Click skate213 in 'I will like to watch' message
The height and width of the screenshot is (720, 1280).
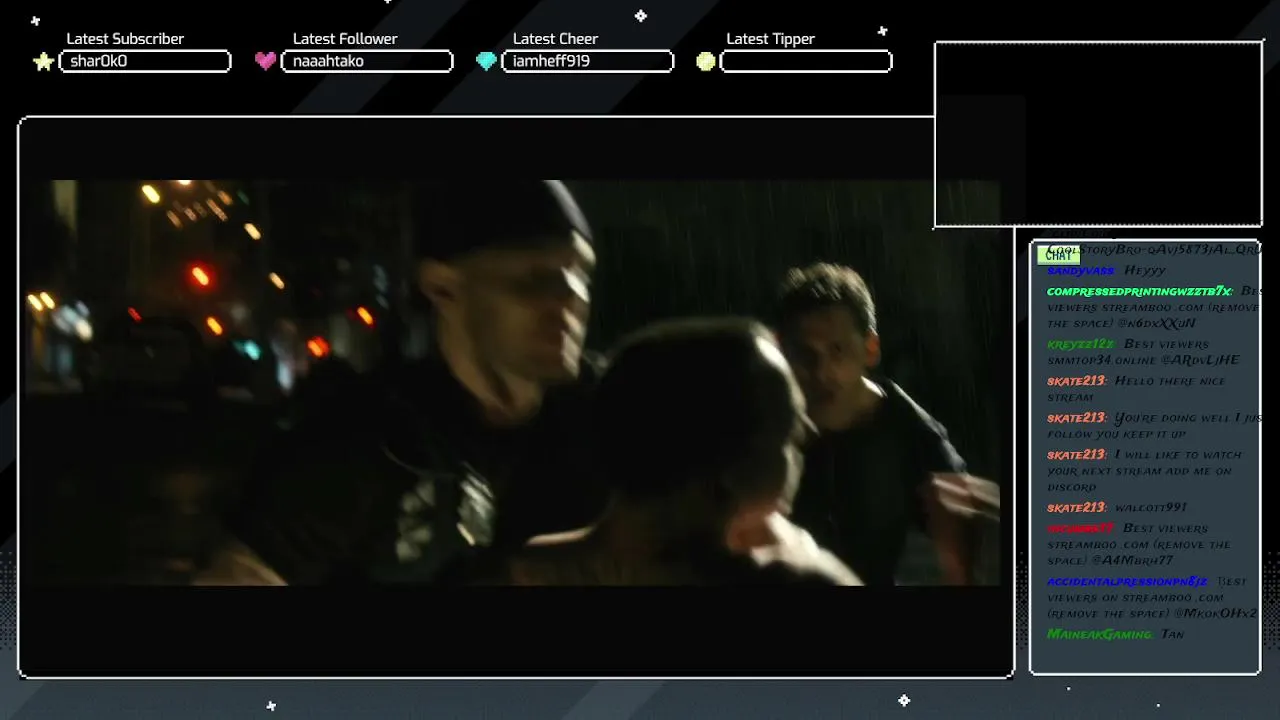pyautogui.click(x=1076, y=455)
